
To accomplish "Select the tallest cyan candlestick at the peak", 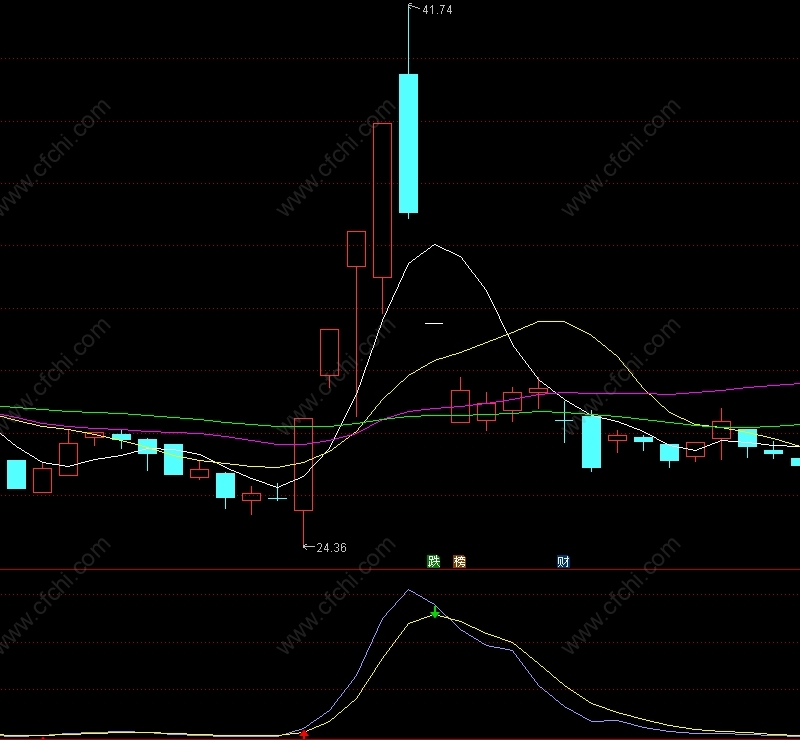I will point(408,143).
